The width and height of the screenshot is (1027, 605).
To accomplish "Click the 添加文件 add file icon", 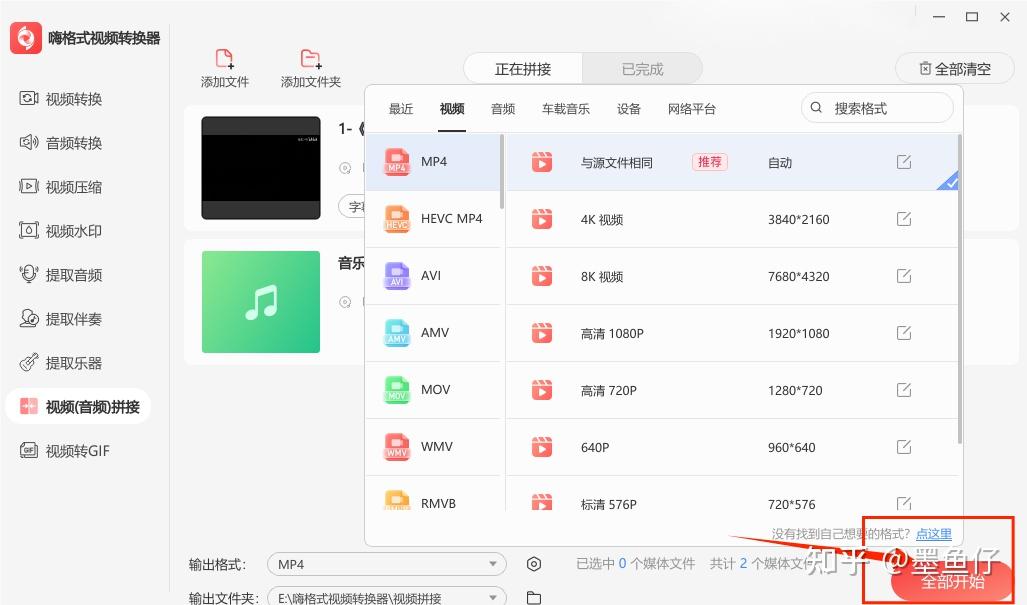I will pos(225,59).
